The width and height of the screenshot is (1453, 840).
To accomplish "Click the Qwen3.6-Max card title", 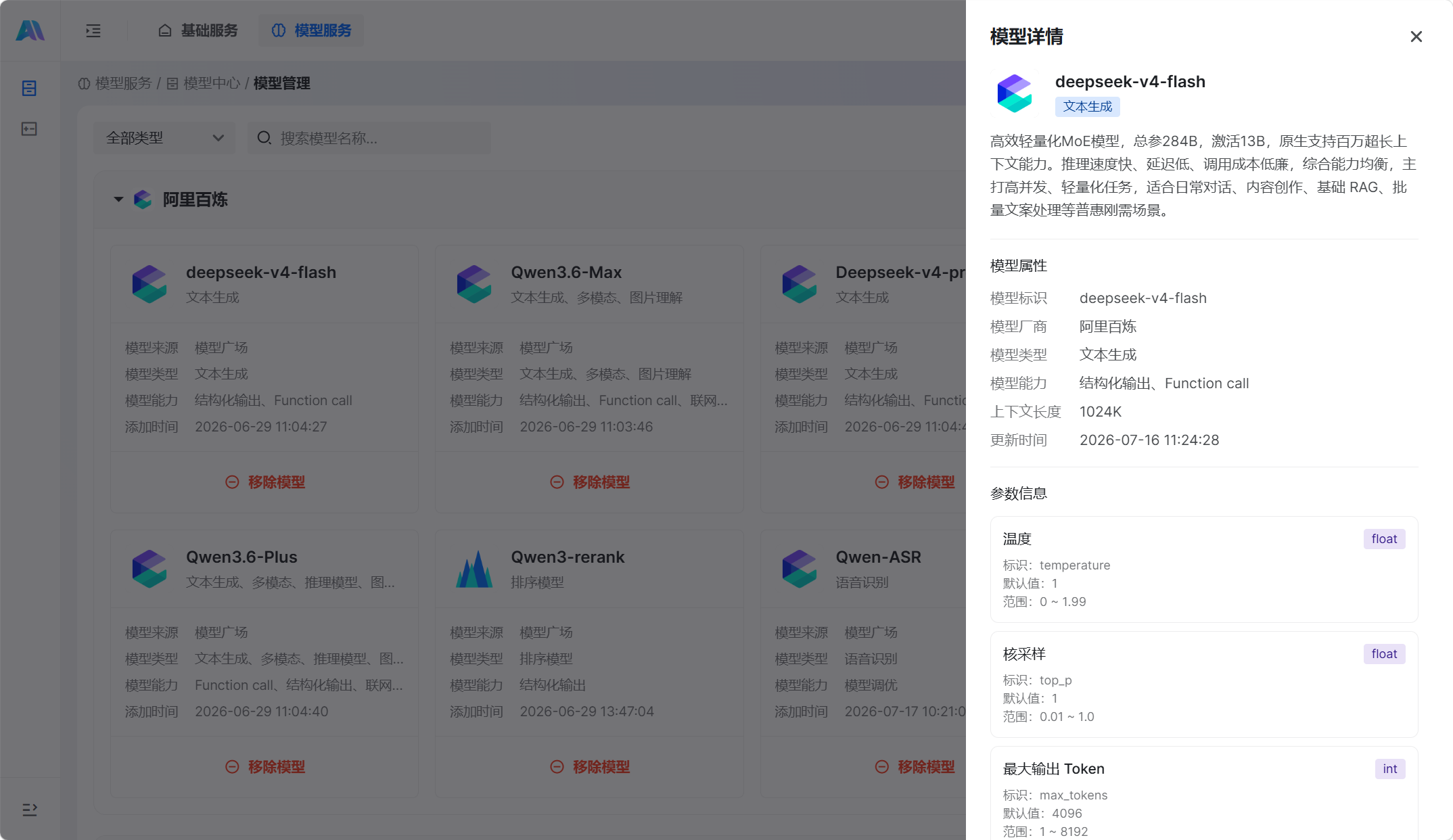I will point(566,273).
